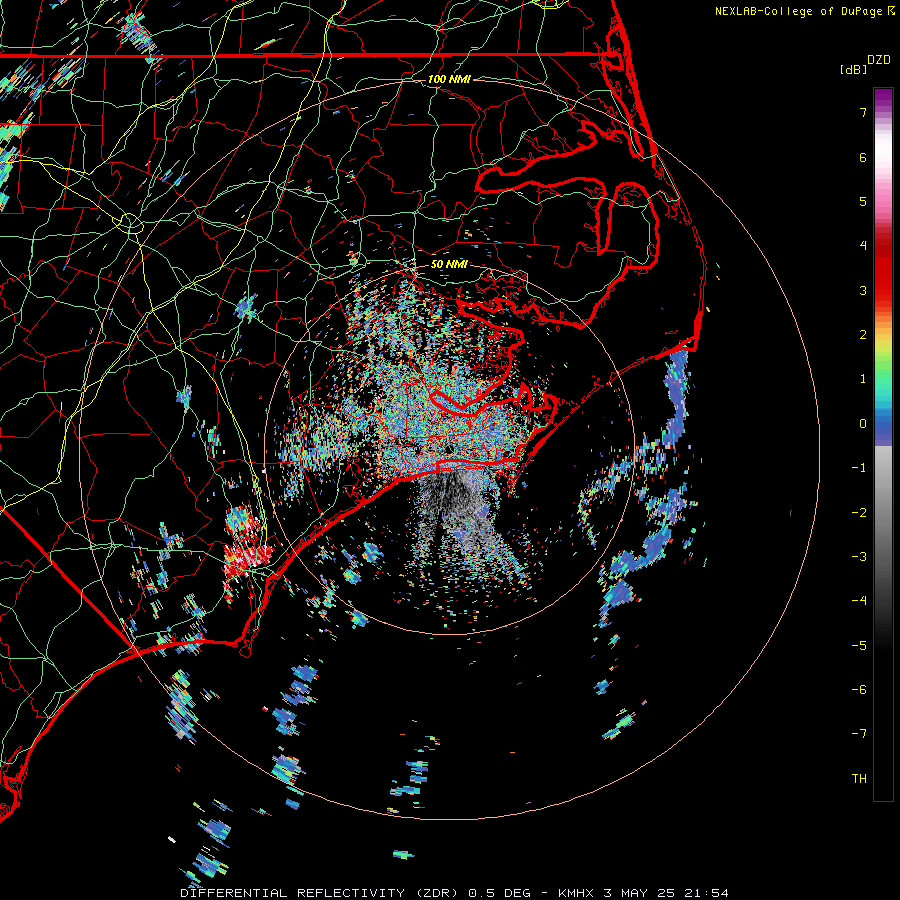Click the KMHX radar site identifier
The image size is (900, 900).
click(x=577, y=893)
